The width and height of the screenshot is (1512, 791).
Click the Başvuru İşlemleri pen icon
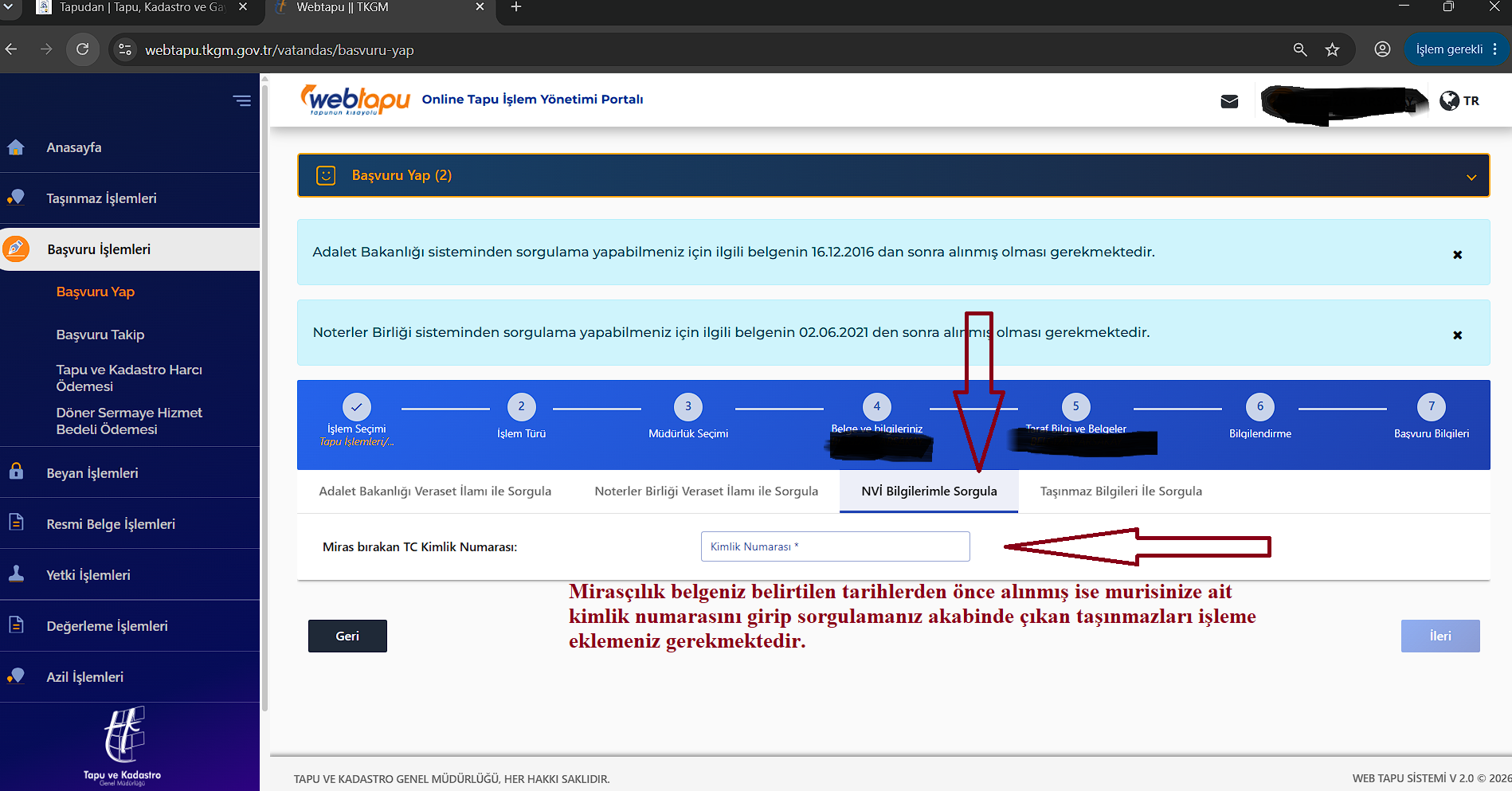[x=15, y=249]
